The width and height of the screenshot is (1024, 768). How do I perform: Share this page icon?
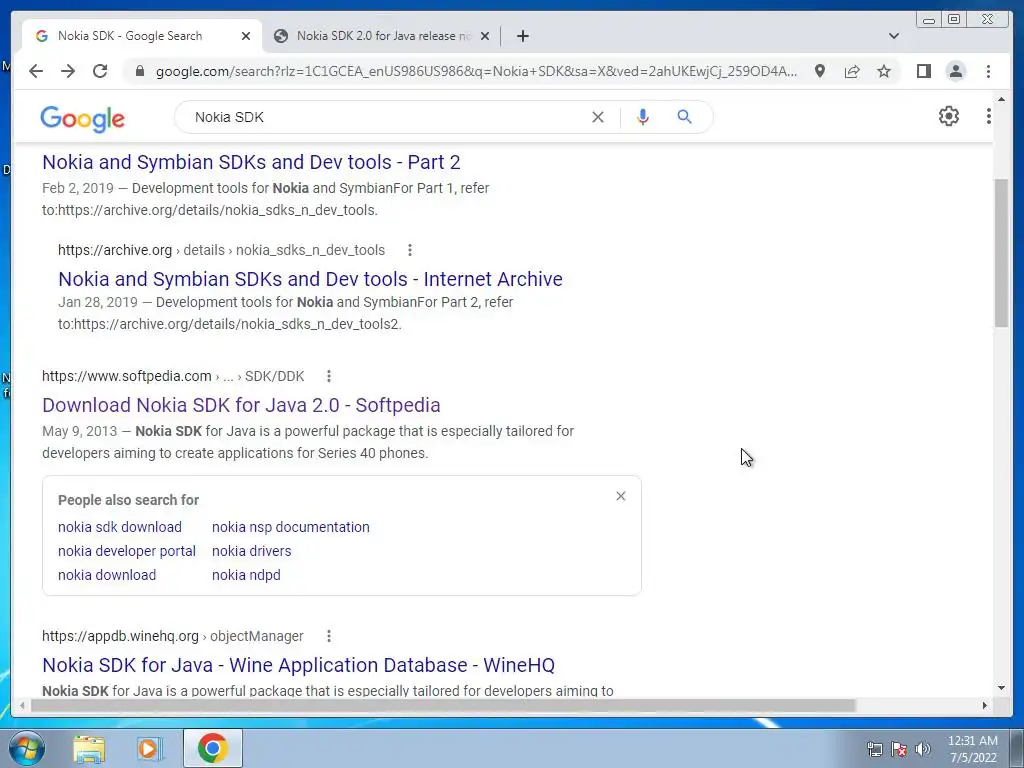click(x=852, y=71)
